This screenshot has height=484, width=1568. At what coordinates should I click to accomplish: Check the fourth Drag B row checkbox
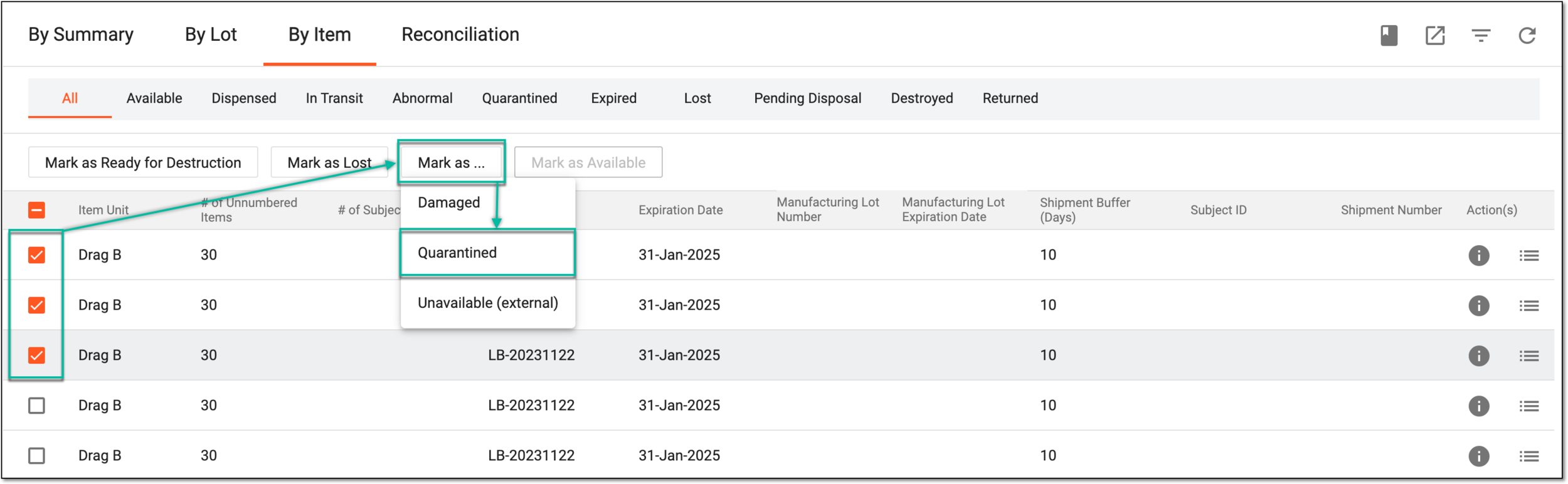click(36, 406)
